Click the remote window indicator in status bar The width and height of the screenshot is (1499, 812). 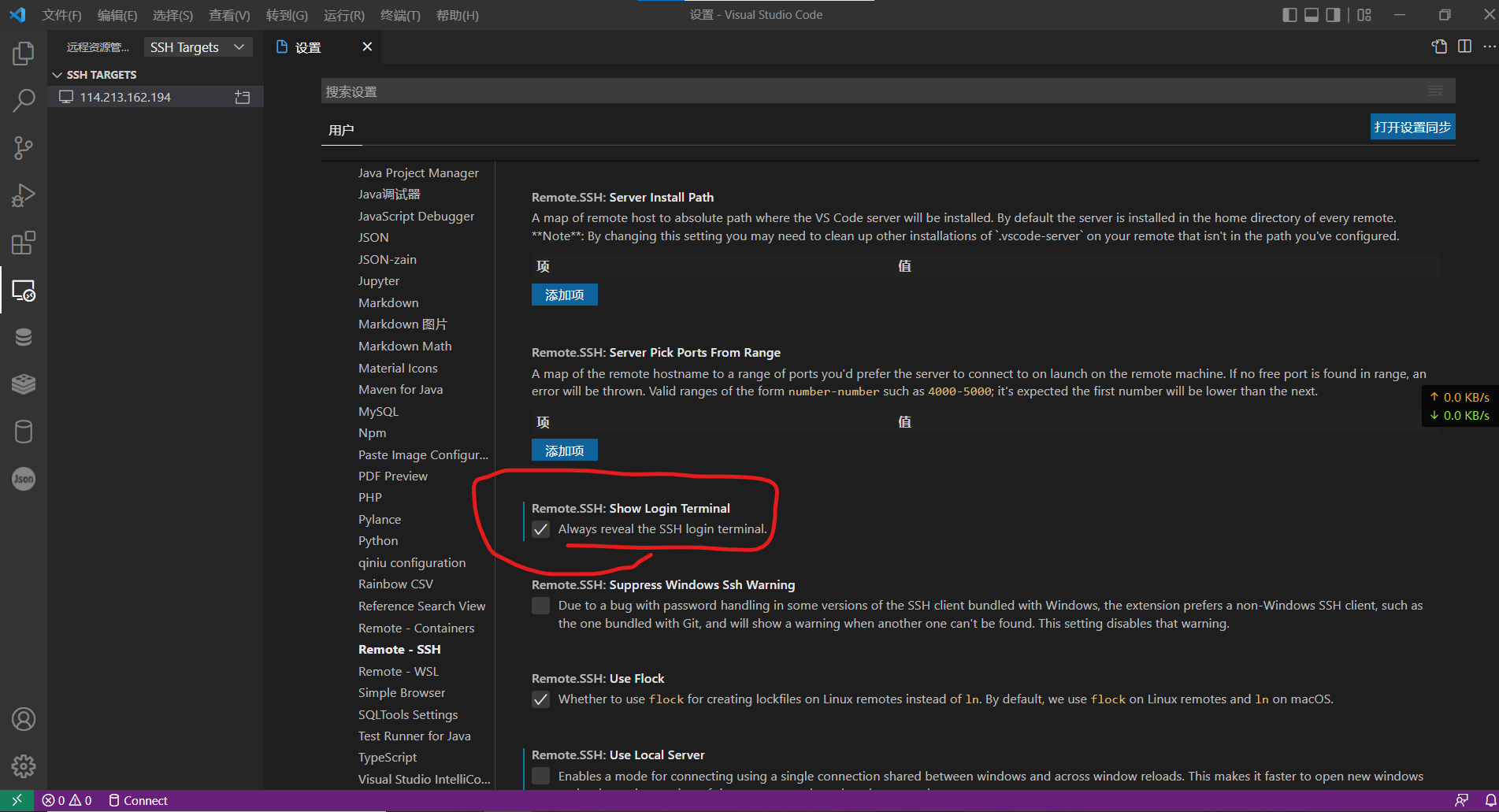click(17, 800)
